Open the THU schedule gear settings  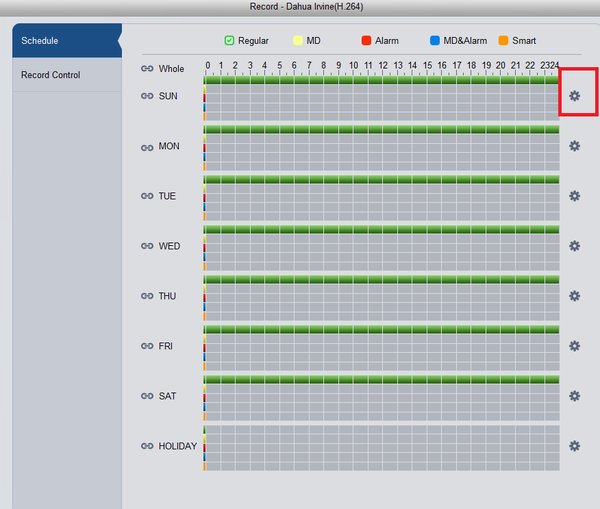click(x=574, y=296)
